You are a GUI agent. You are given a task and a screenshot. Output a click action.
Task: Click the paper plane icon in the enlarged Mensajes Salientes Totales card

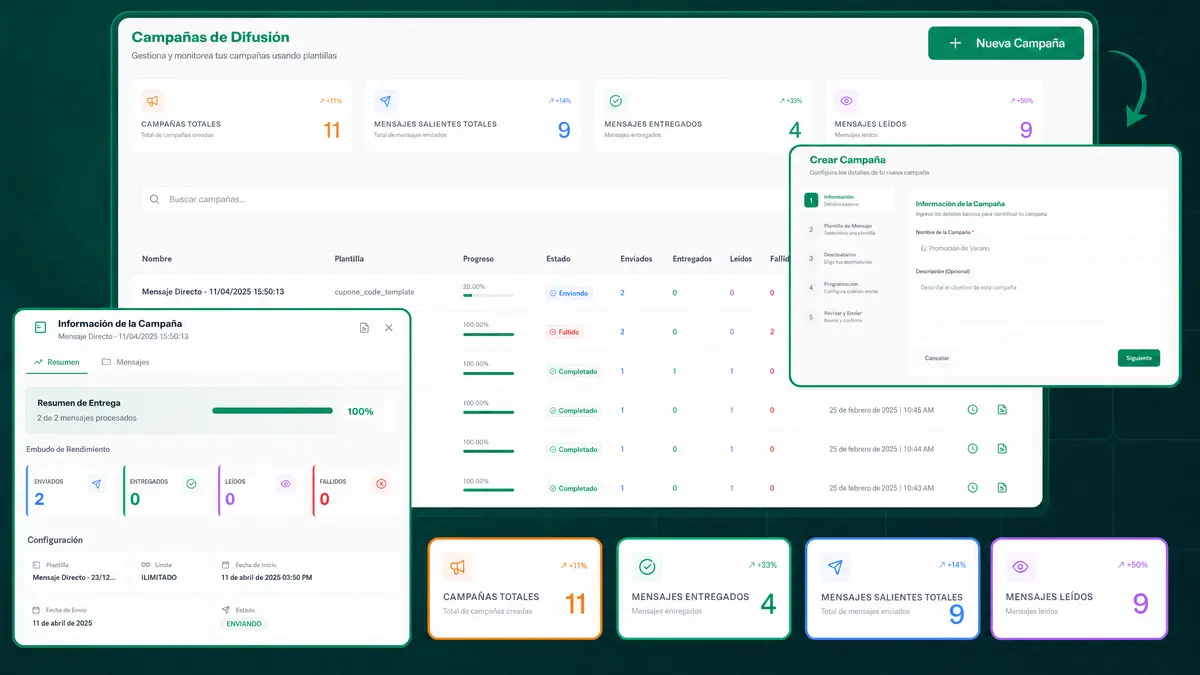pyautogui.click(x=836, y=567)
